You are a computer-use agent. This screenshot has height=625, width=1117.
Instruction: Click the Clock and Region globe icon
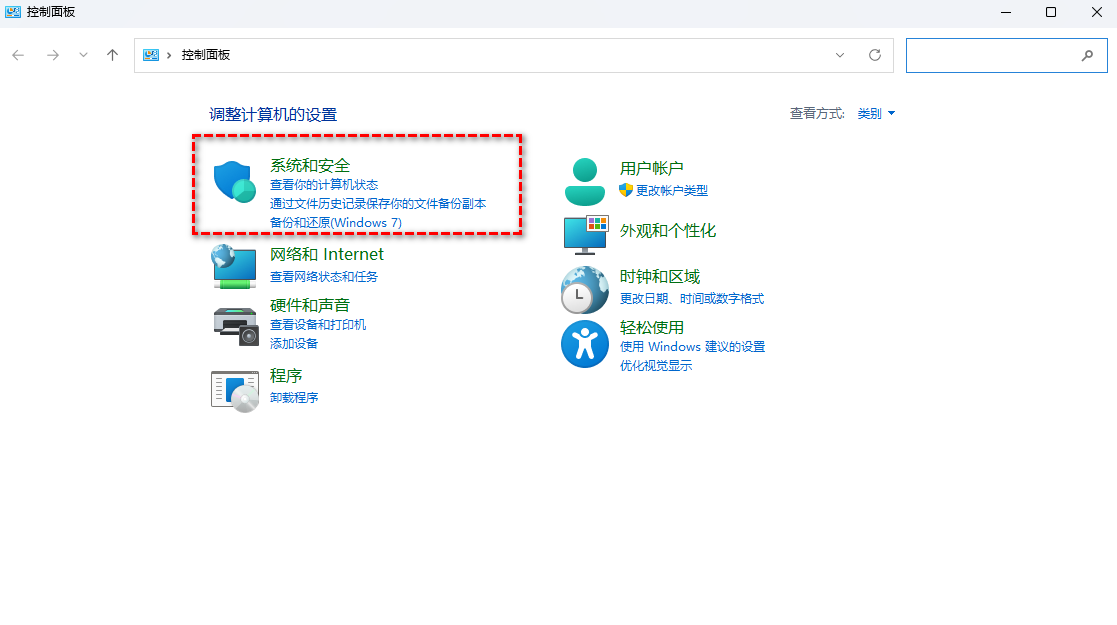coord(585,290)
